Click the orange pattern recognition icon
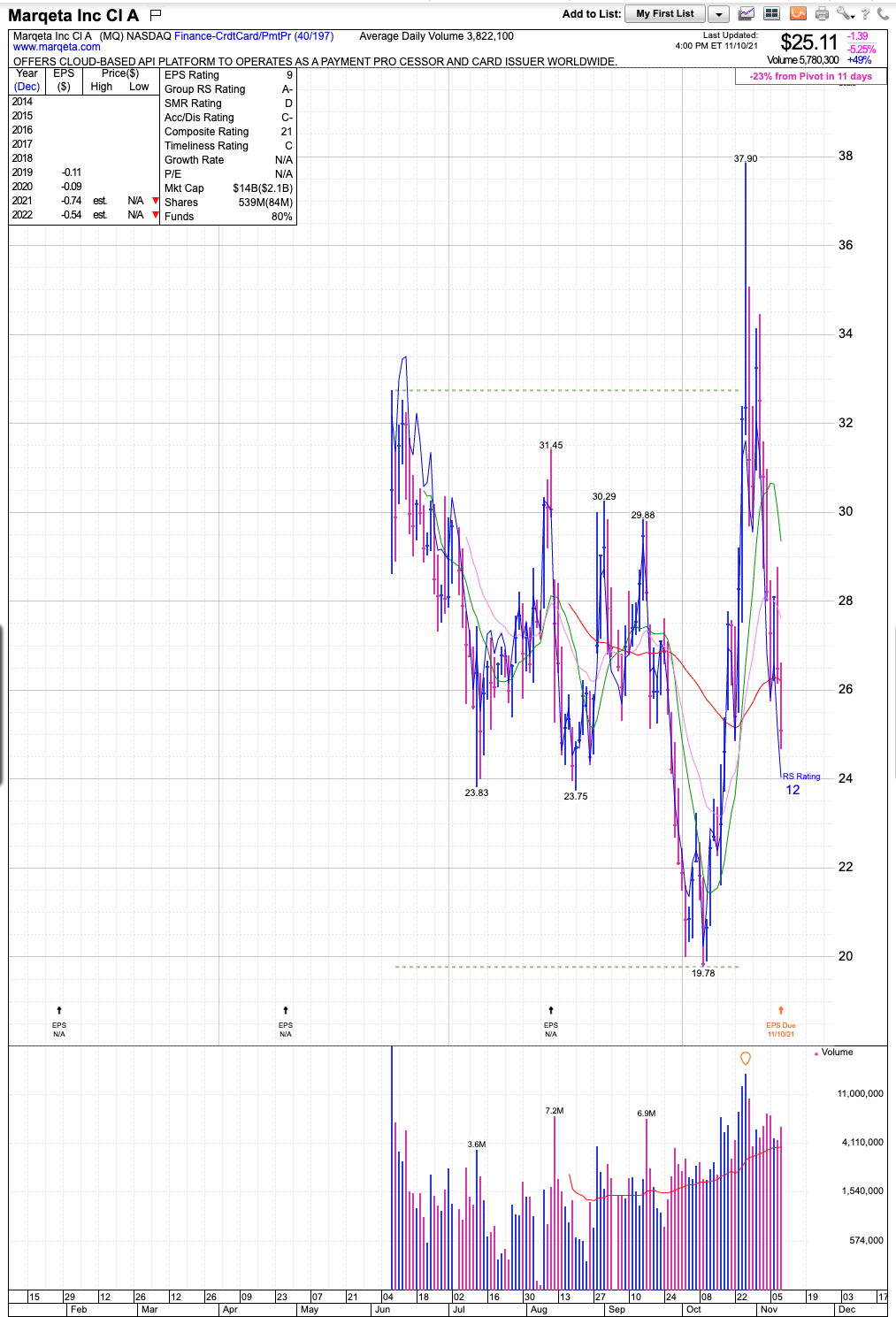The image size is (896, 1317). [798, 13]
